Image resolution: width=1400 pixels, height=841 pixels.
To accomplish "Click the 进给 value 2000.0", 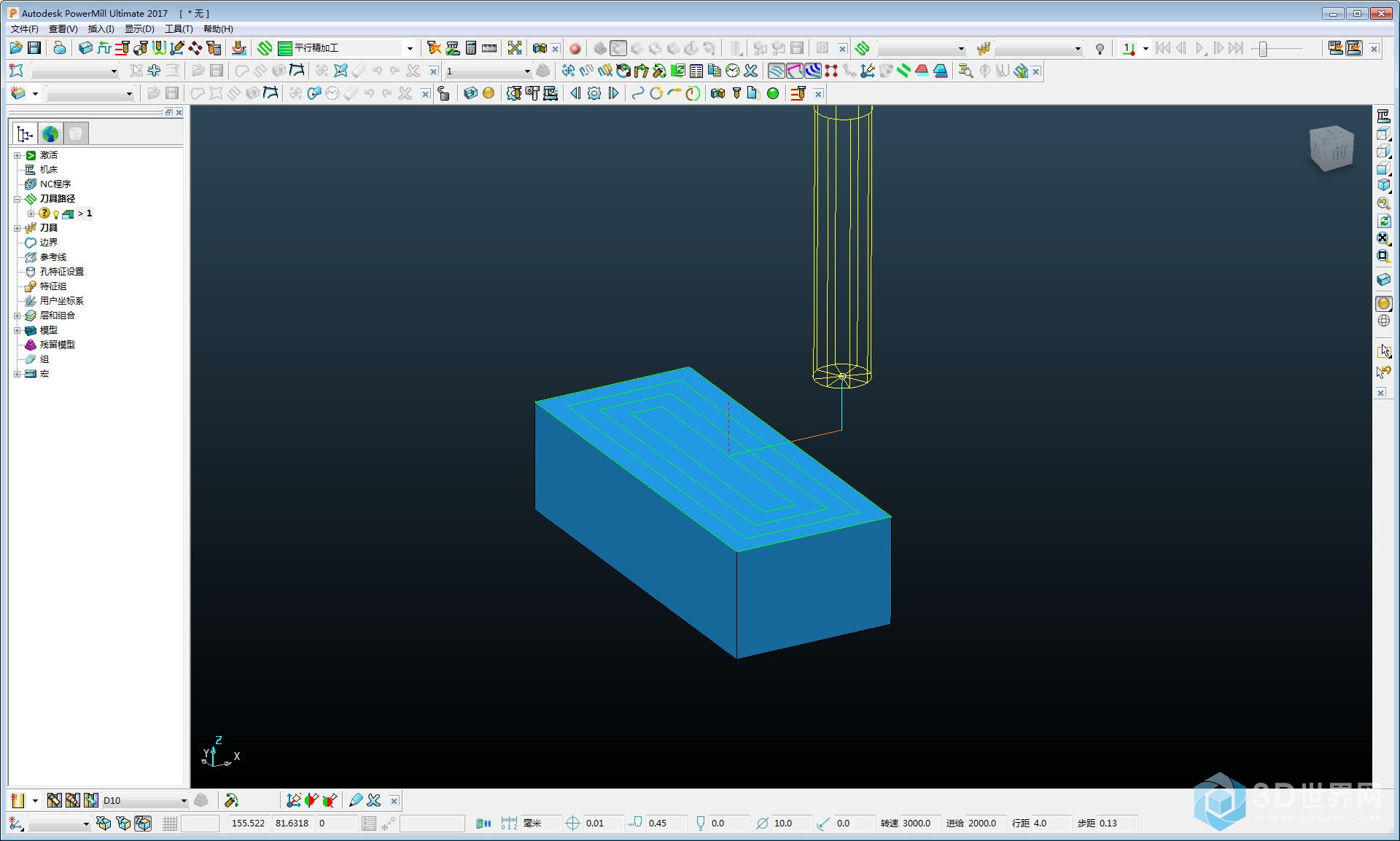I will pyautogui.click(x=986, y=823).
